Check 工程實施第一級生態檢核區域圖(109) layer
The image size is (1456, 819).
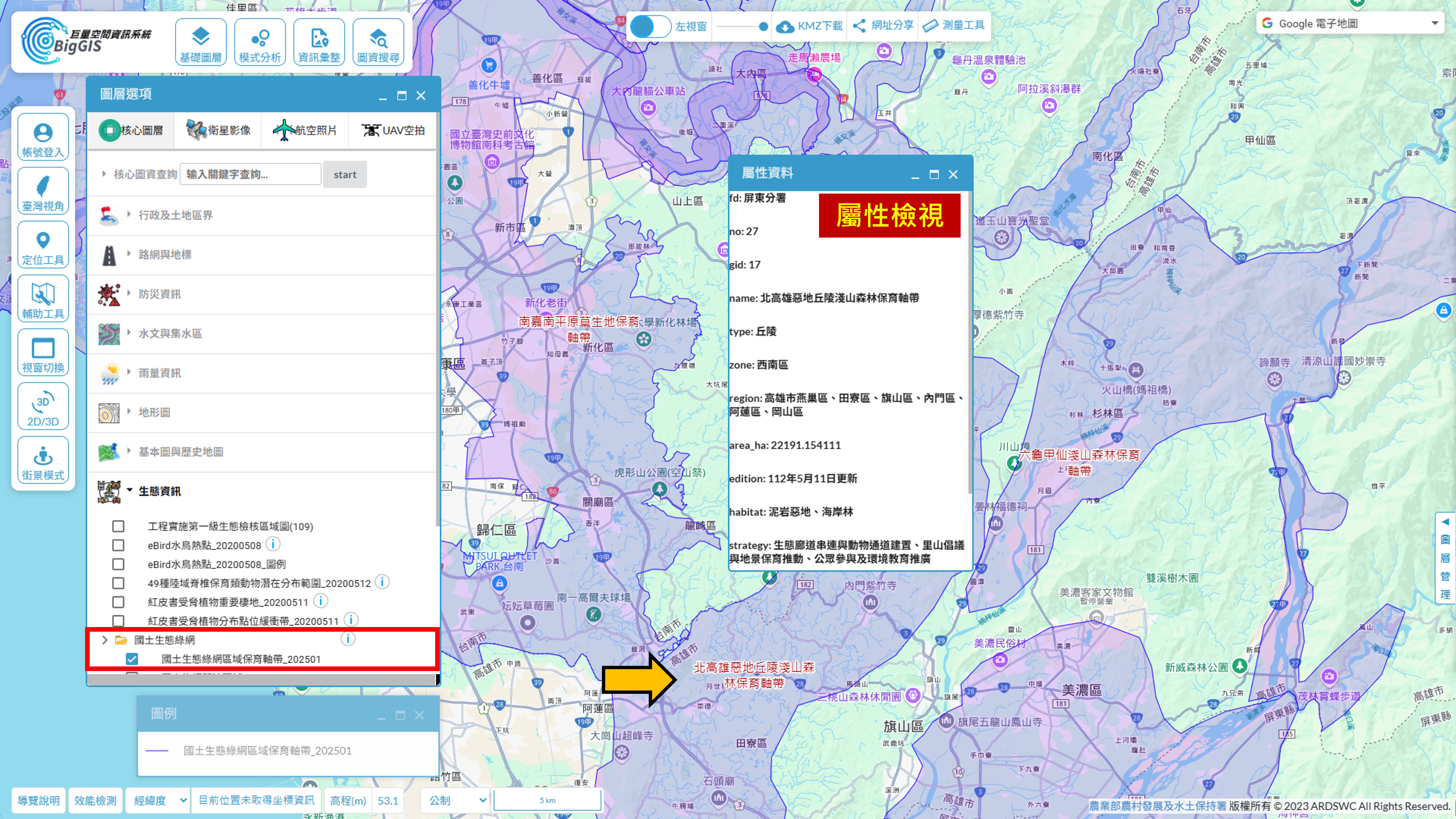(118, 526)
